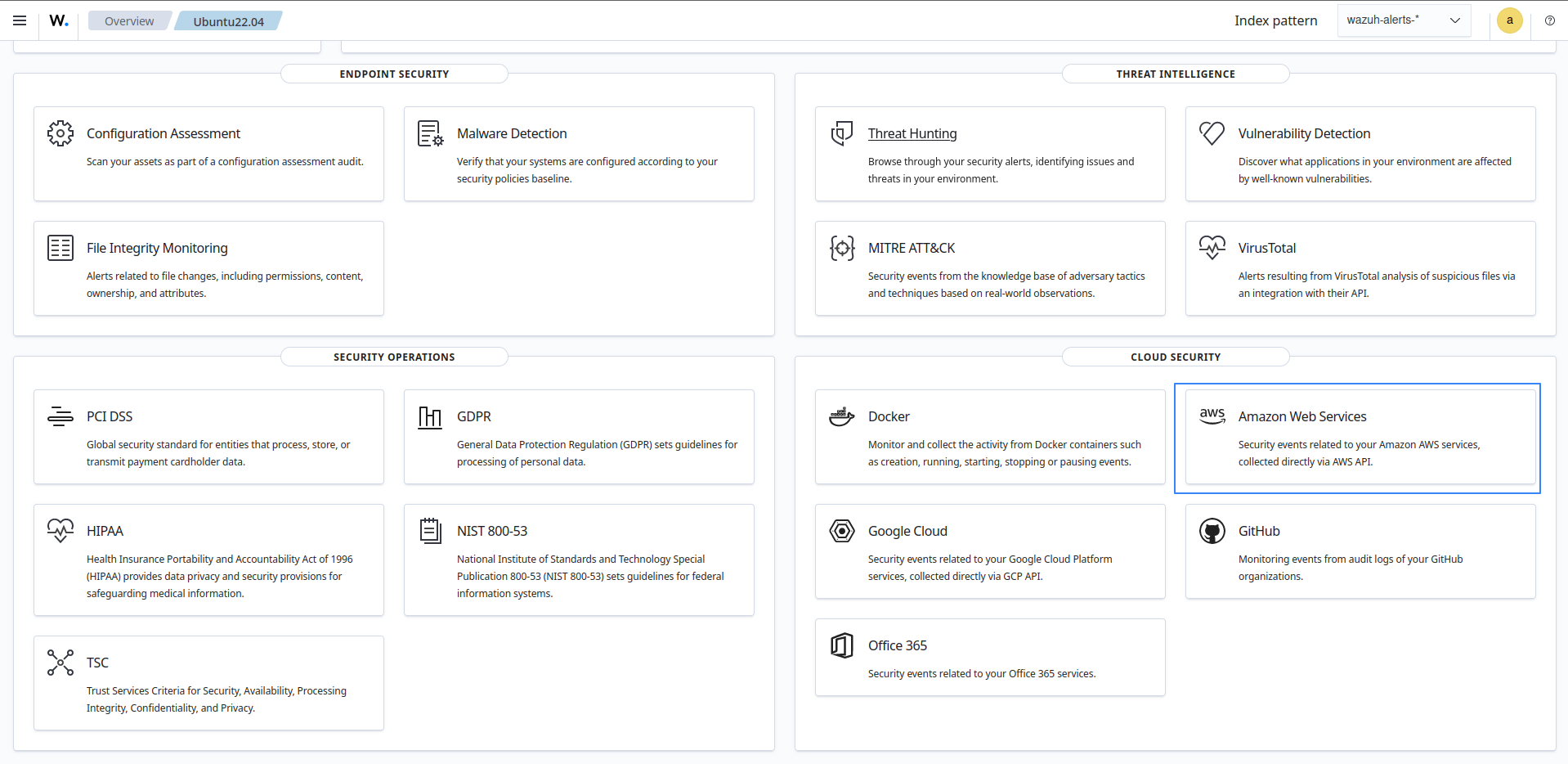Open the Office 365 card
Viewport: 1568px width, 764px height.
897,645
